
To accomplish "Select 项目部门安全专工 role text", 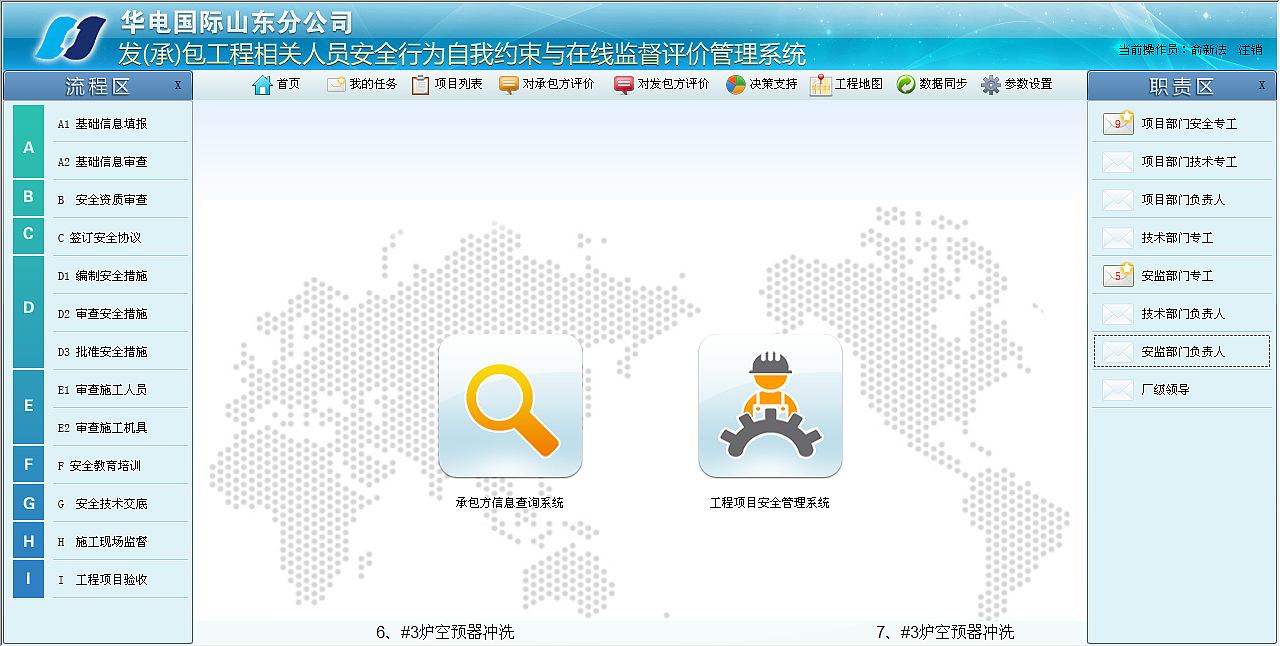I will 1189,124.
